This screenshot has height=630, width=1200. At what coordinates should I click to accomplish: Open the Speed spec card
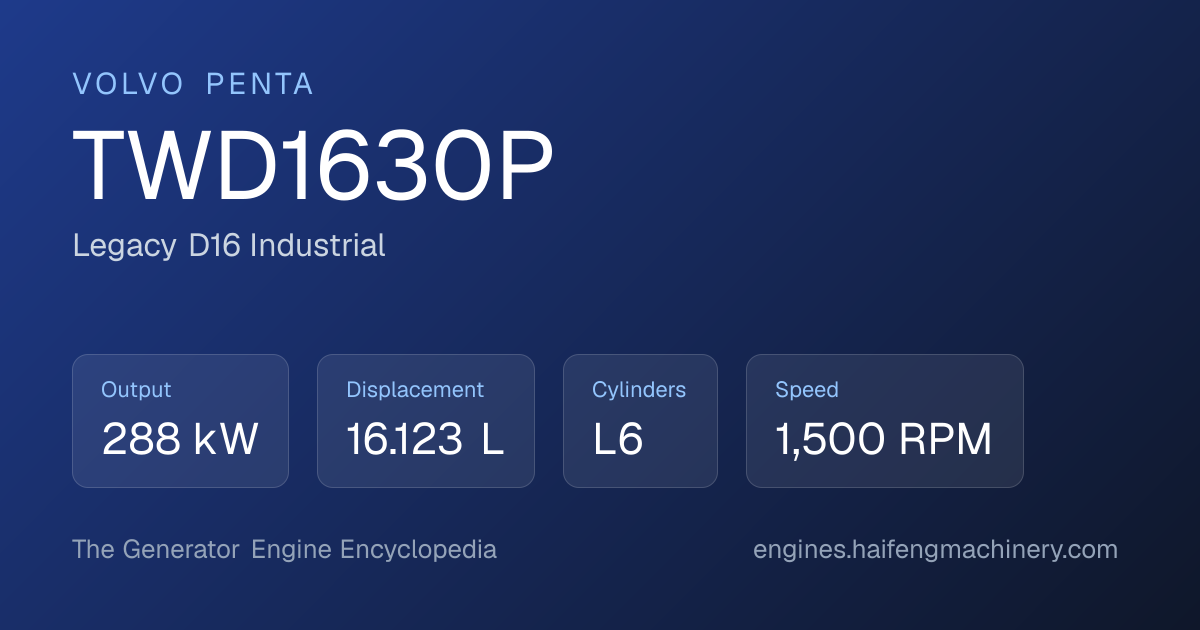click(x=885, y=421)
